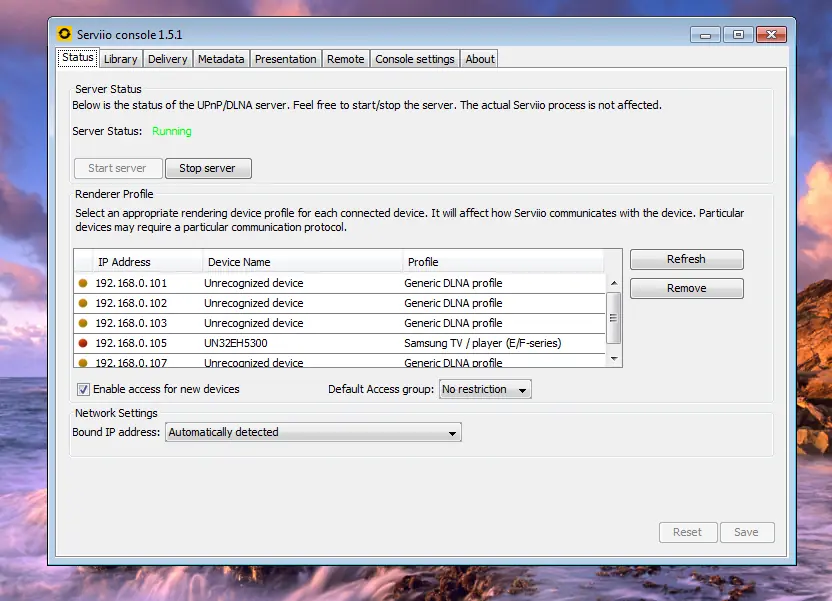Image resolution: width=832 pixels, height=601 pixels.
Task: Close the Serviio console window
Action: click(772, 34)
